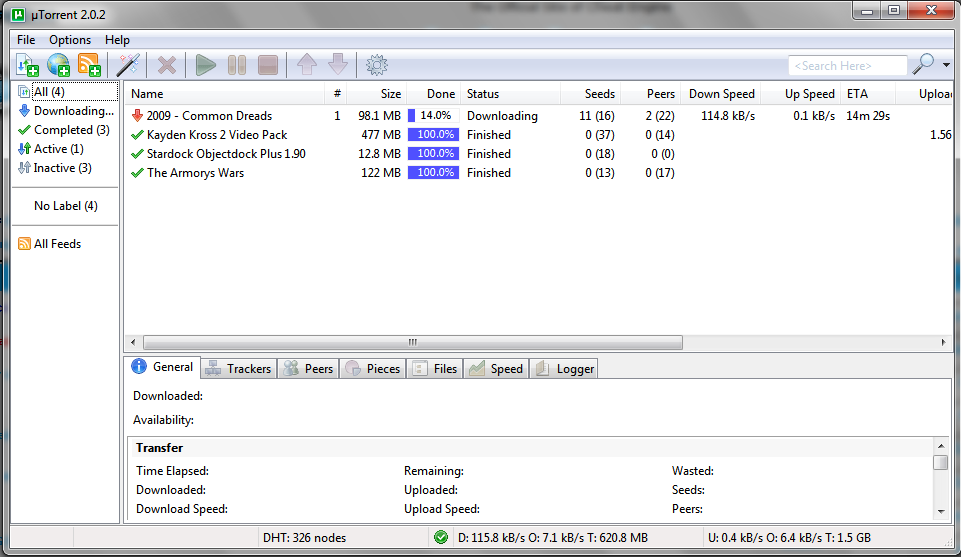Sort by the Down Speed column header

point(721,94)
